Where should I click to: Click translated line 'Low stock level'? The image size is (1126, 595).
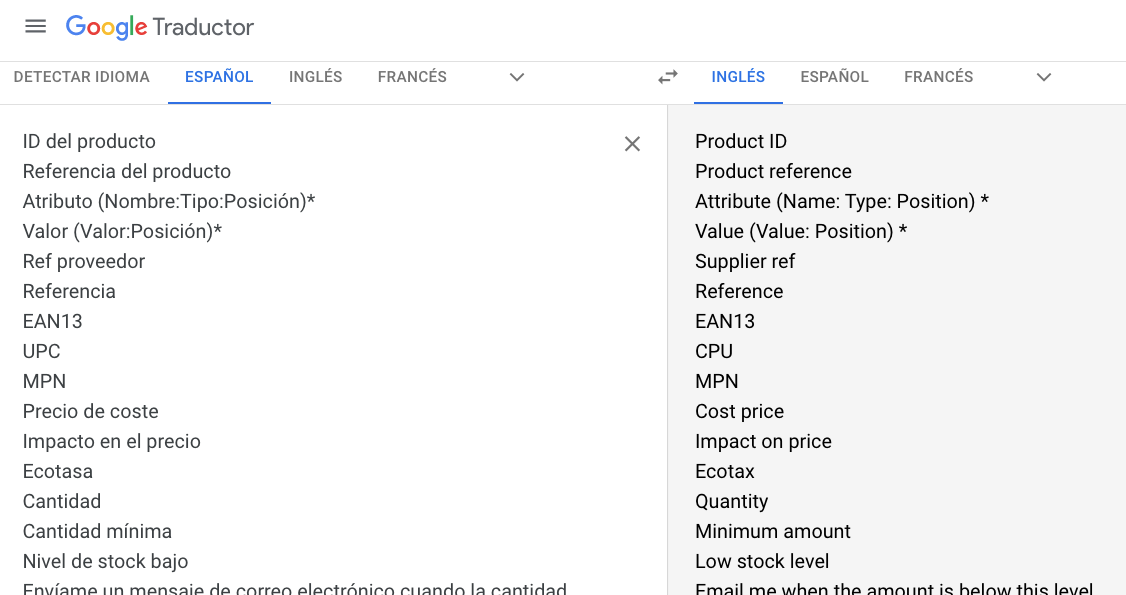click(762, 561)
